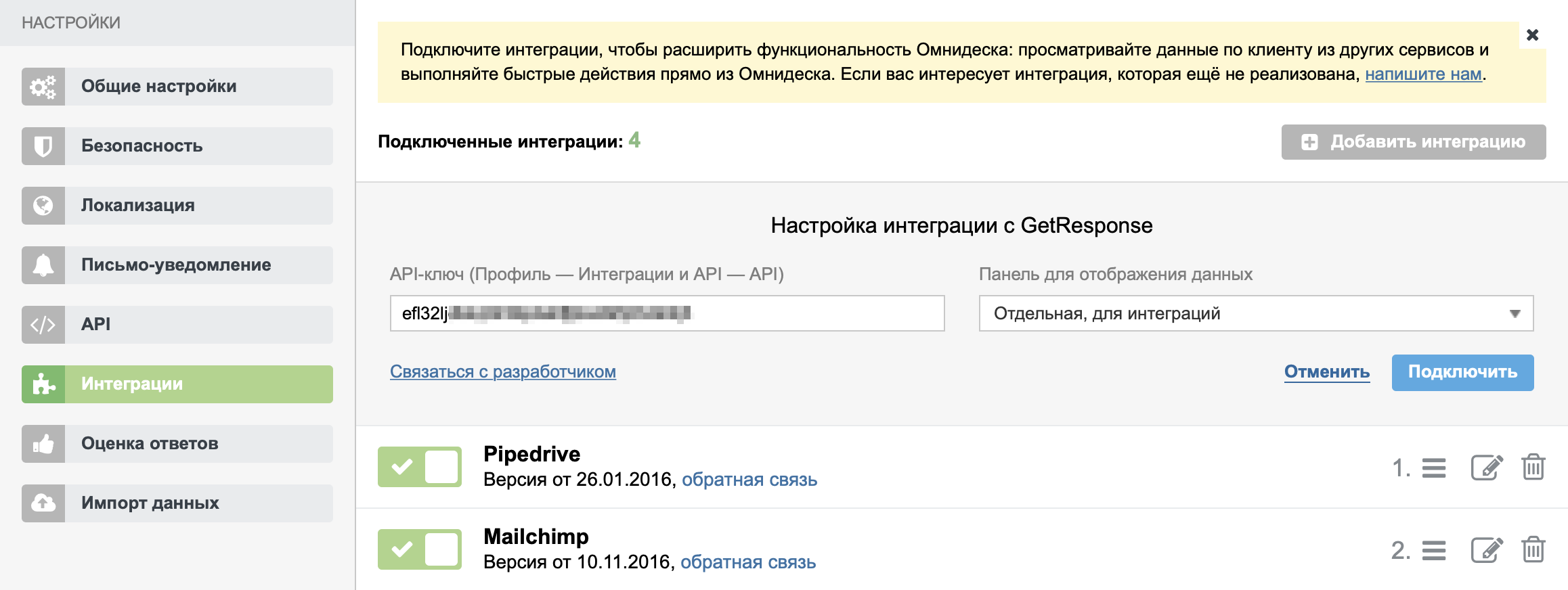Screen dimensions: 1568x590
Task: Click the shield icon for Безопасность
Action: (x=43, y=146)
